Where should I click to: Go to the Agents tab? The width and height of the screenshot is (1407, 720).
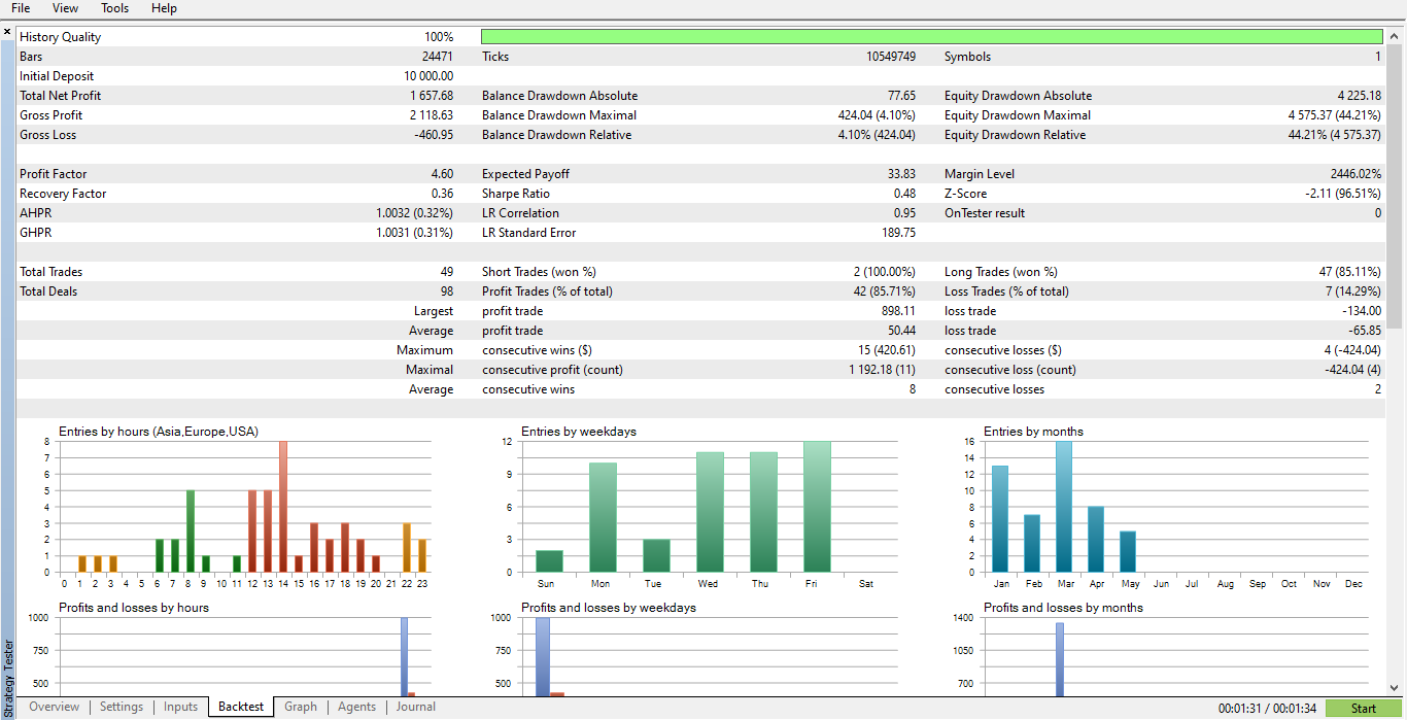click(357, 707)
